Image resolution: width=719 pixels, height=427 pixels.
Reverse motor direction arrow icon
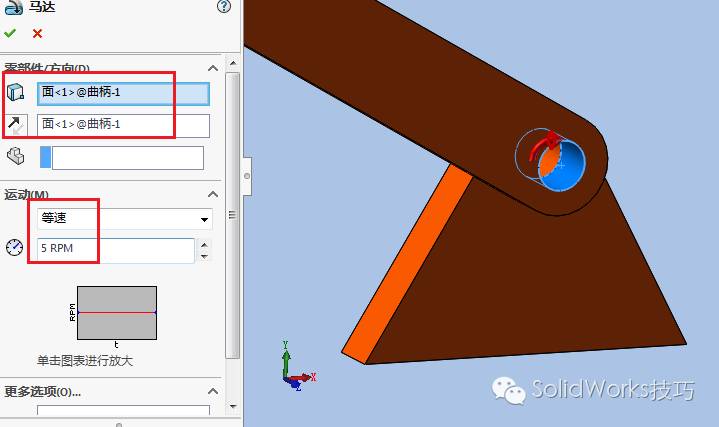click(x=16, y=125)
